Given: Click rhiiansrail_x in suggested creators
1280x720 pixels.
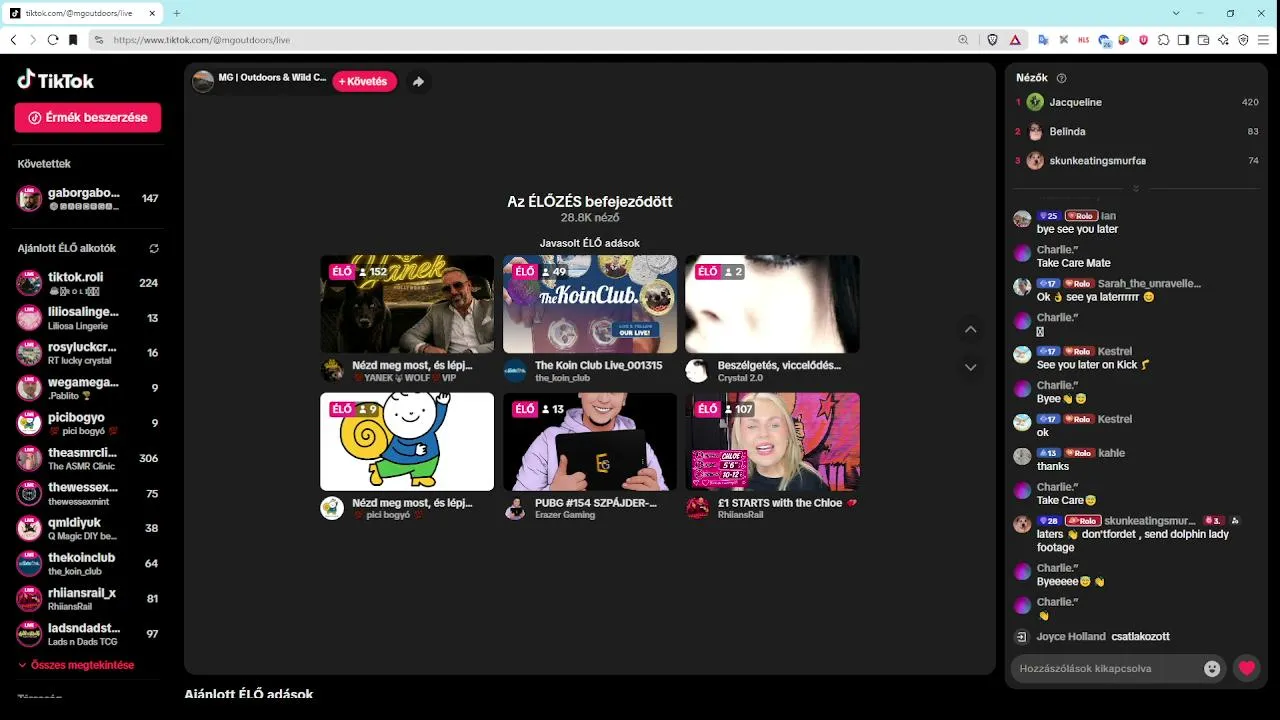Looking at the screenshot, I should click(x=88, y=599).
